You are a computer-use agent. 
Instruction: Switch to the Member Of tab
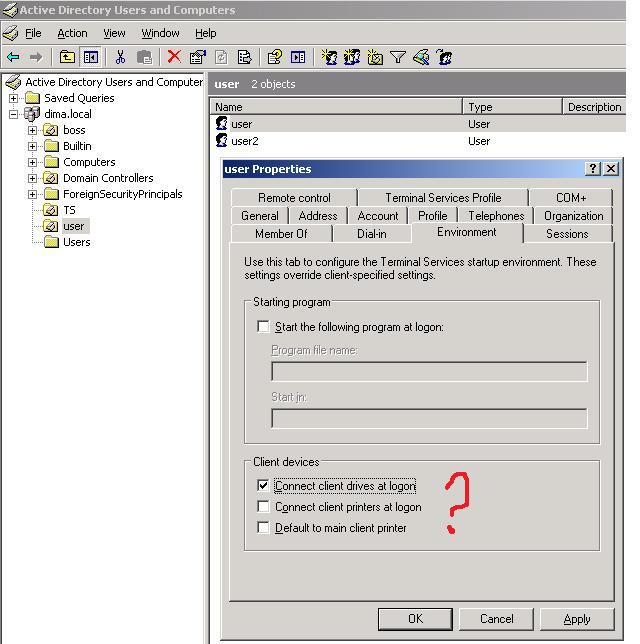coord(281,234)
